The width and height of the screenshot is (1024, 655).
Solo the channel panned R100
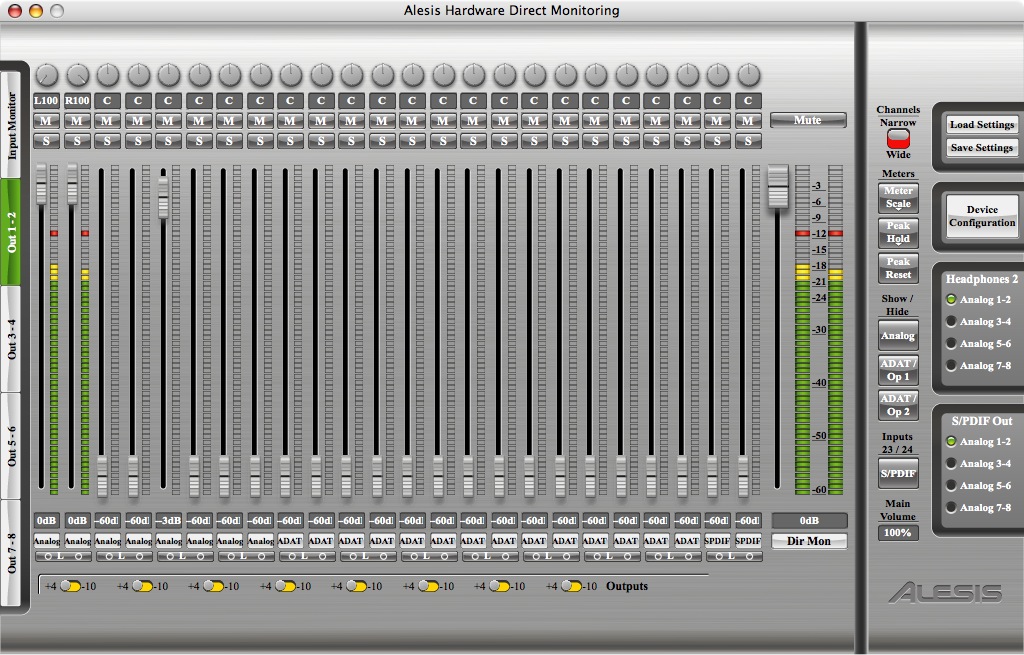point(77,140)
